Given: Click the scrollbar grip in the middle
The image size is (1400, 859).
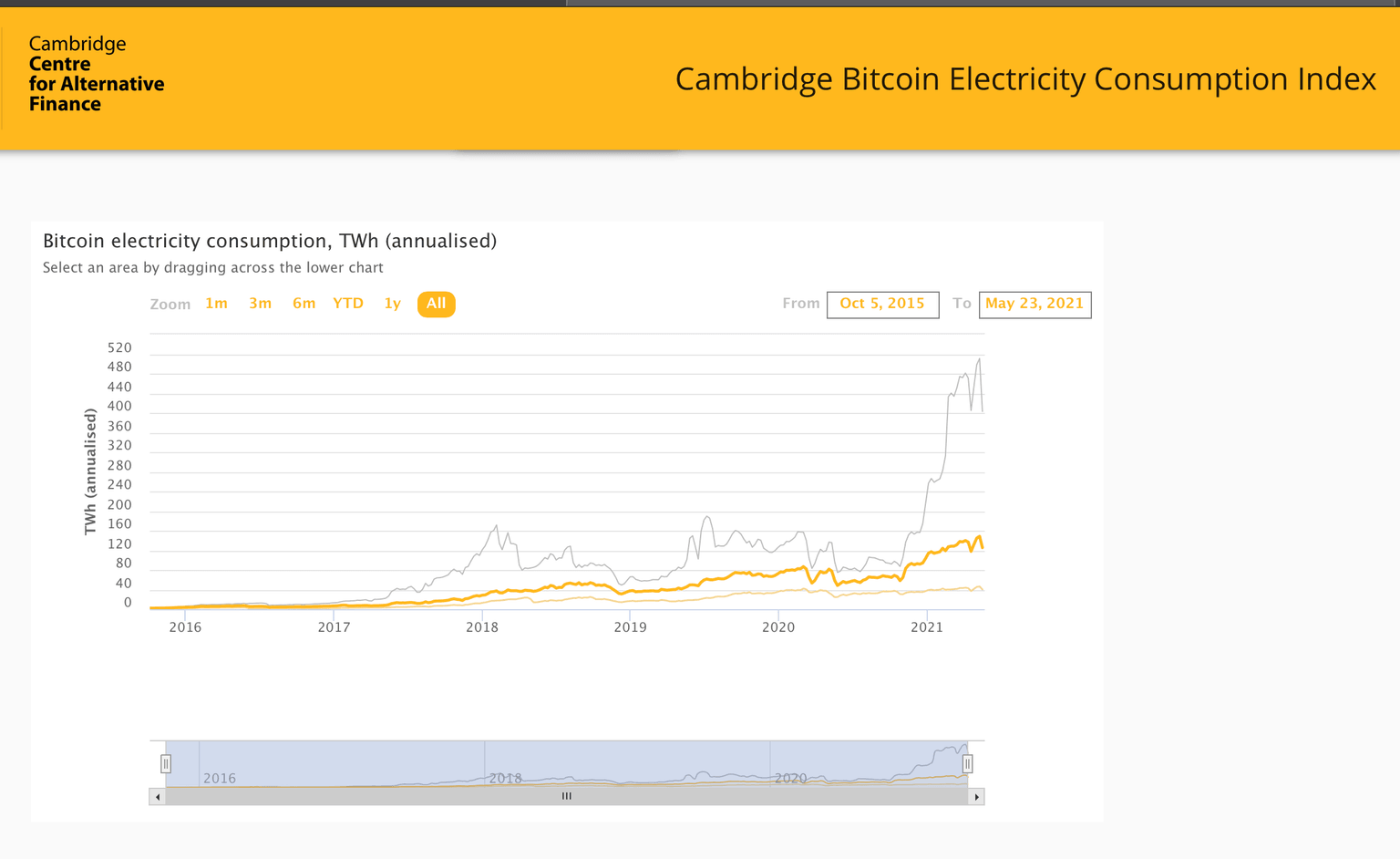Looking at the screenshot, I should point(566,796).
